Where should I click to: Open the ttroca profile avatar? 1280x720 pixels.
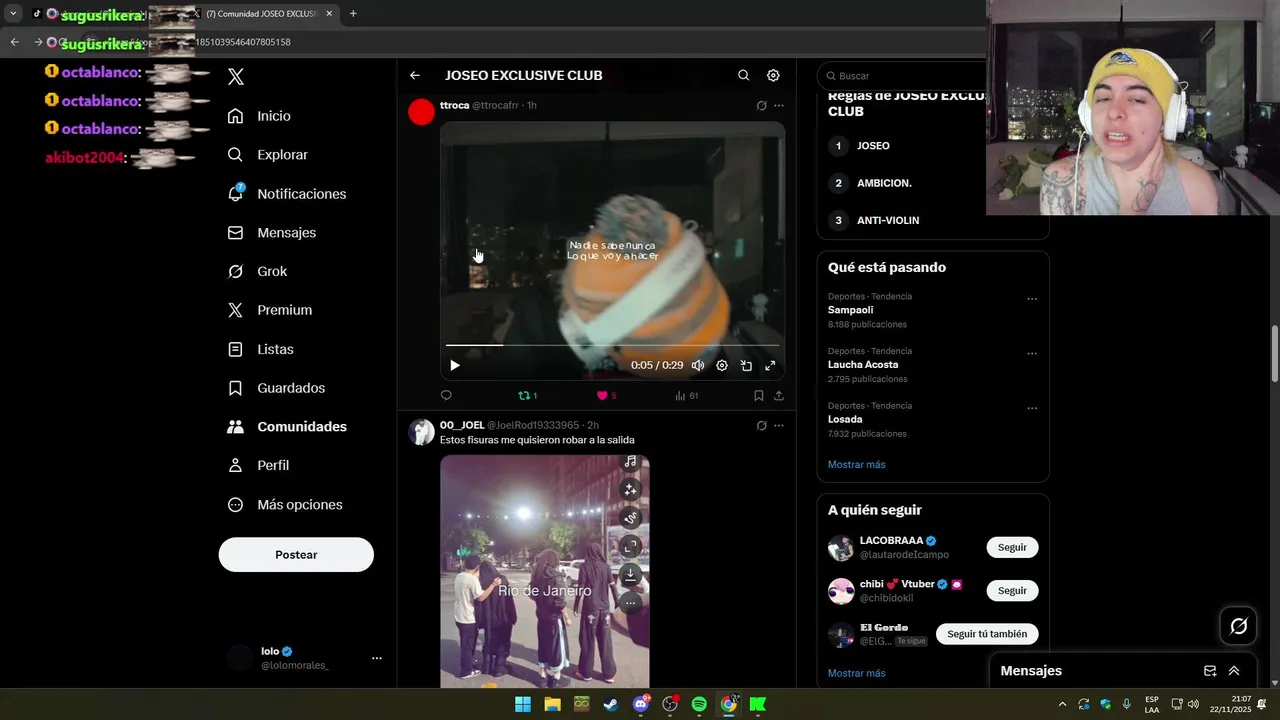tap(421, 112)
